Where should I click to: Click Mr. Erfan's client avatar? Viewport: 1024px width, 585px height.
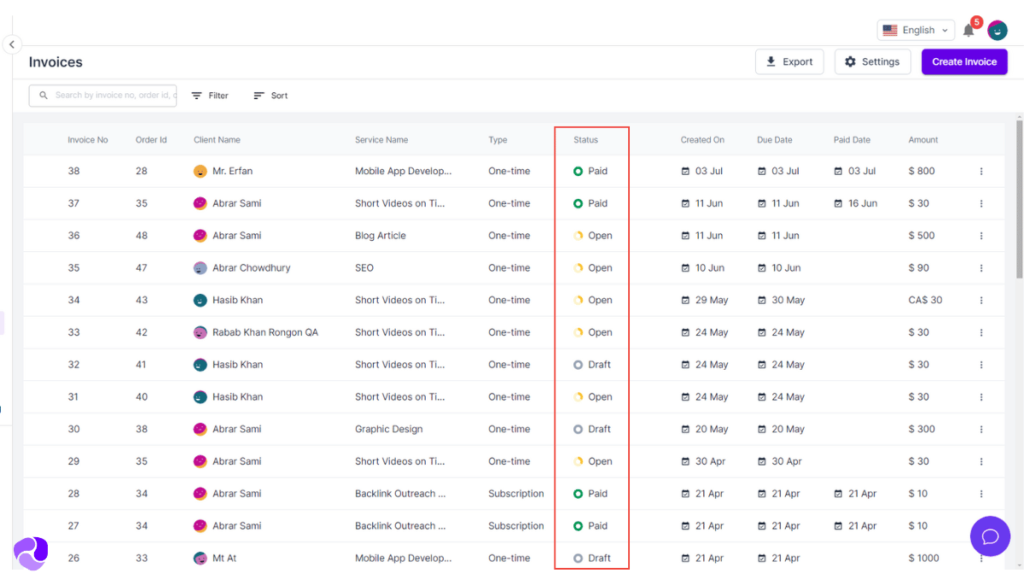[200, 171]
